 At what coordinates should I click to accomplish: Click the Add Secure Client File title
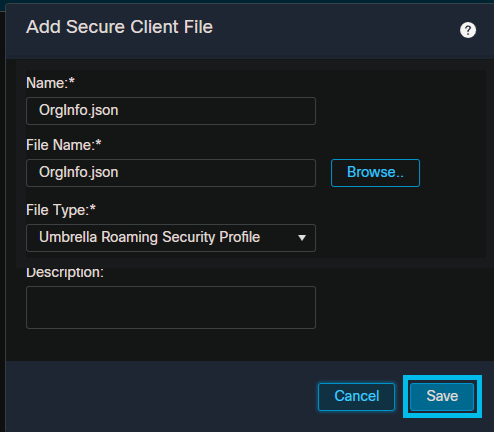point(119,27)
